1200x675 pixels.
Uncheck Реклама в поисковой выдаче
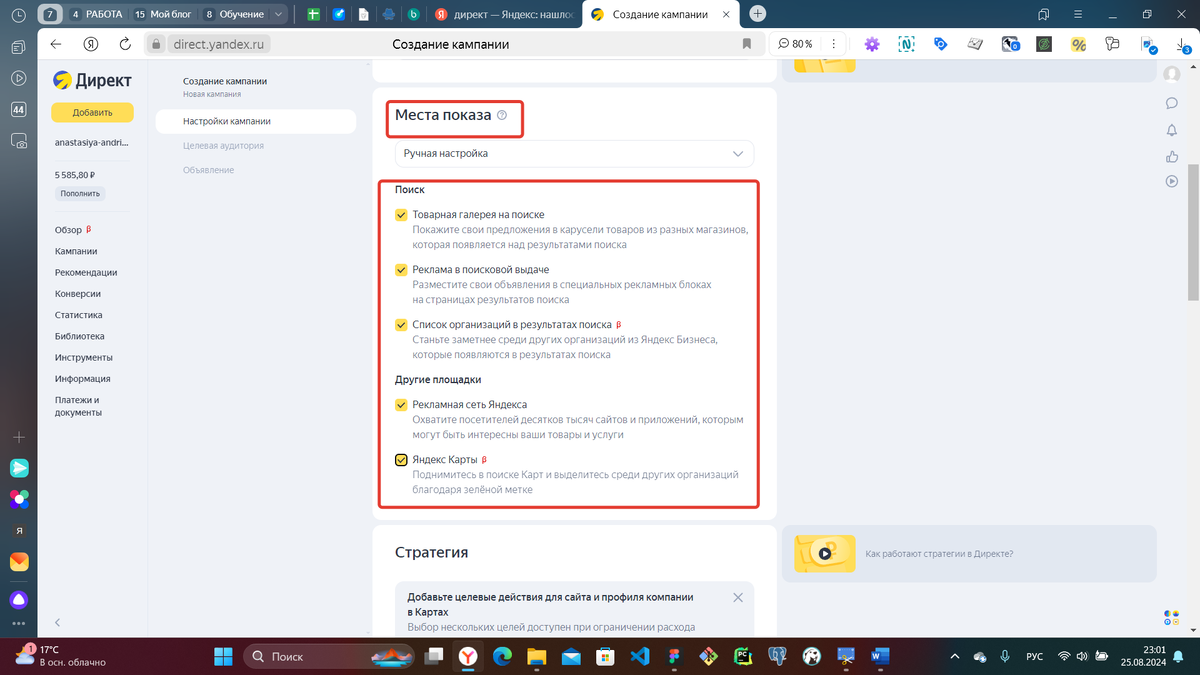tap(401, 270)
